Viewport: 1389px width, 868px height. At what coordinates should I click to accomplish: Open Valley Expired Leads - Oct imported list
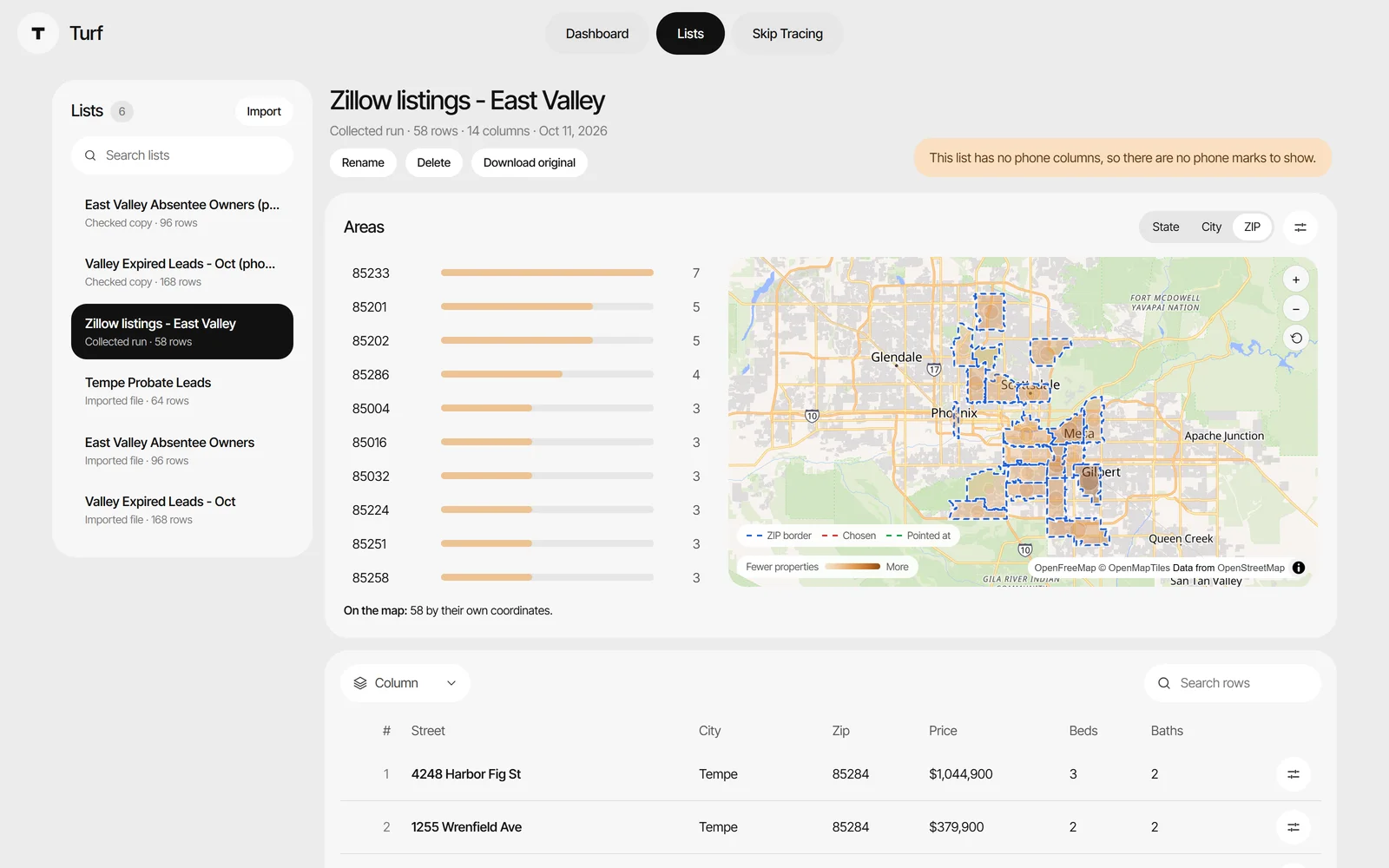(x=182, y=510)
